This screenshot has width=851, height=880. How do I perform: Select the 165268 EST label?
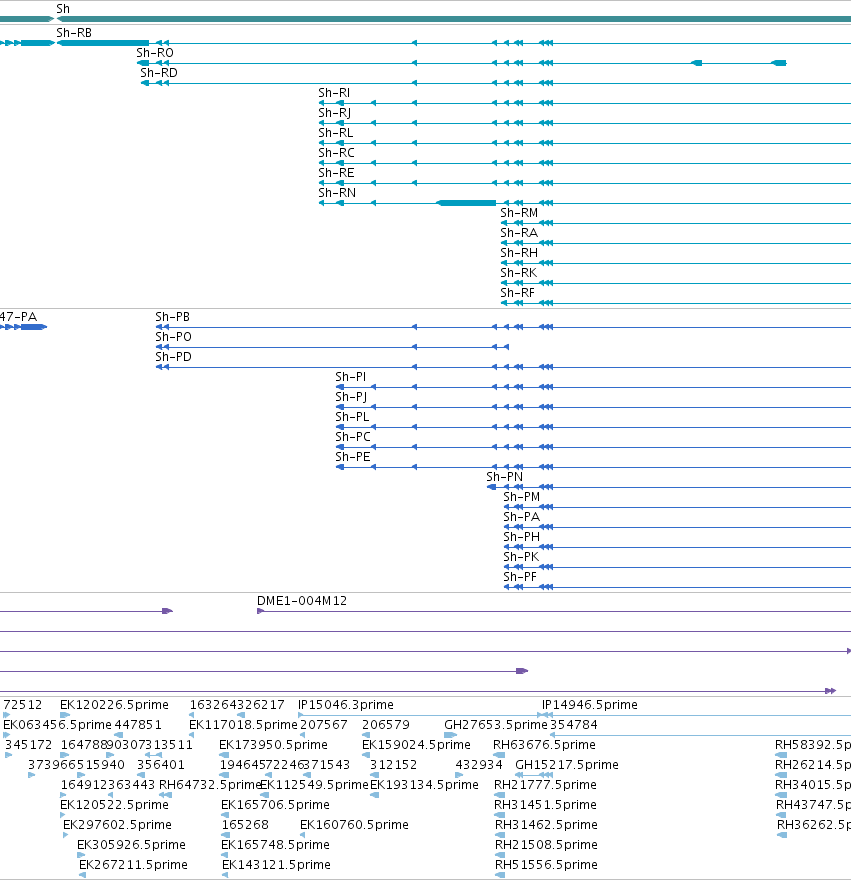click(x=245, y=825)
